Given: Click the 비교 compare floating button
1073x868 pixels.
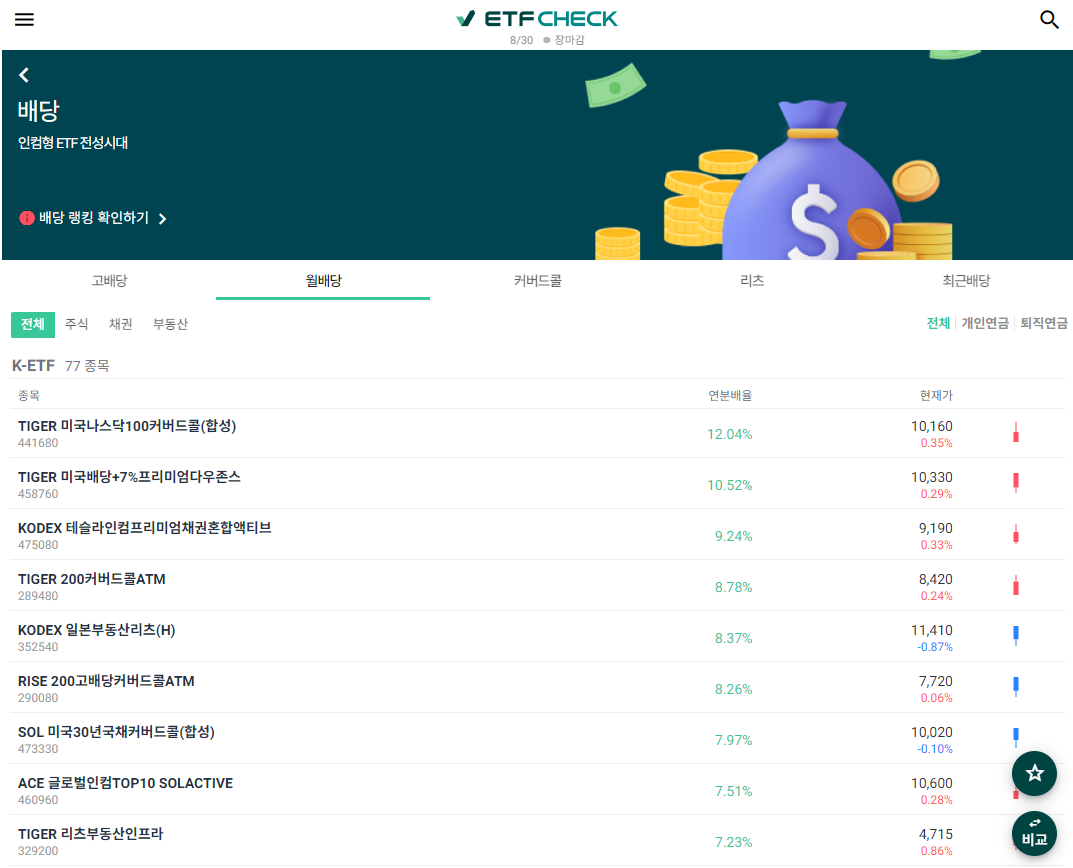Looking at the screenshot, I should 1034,833.
